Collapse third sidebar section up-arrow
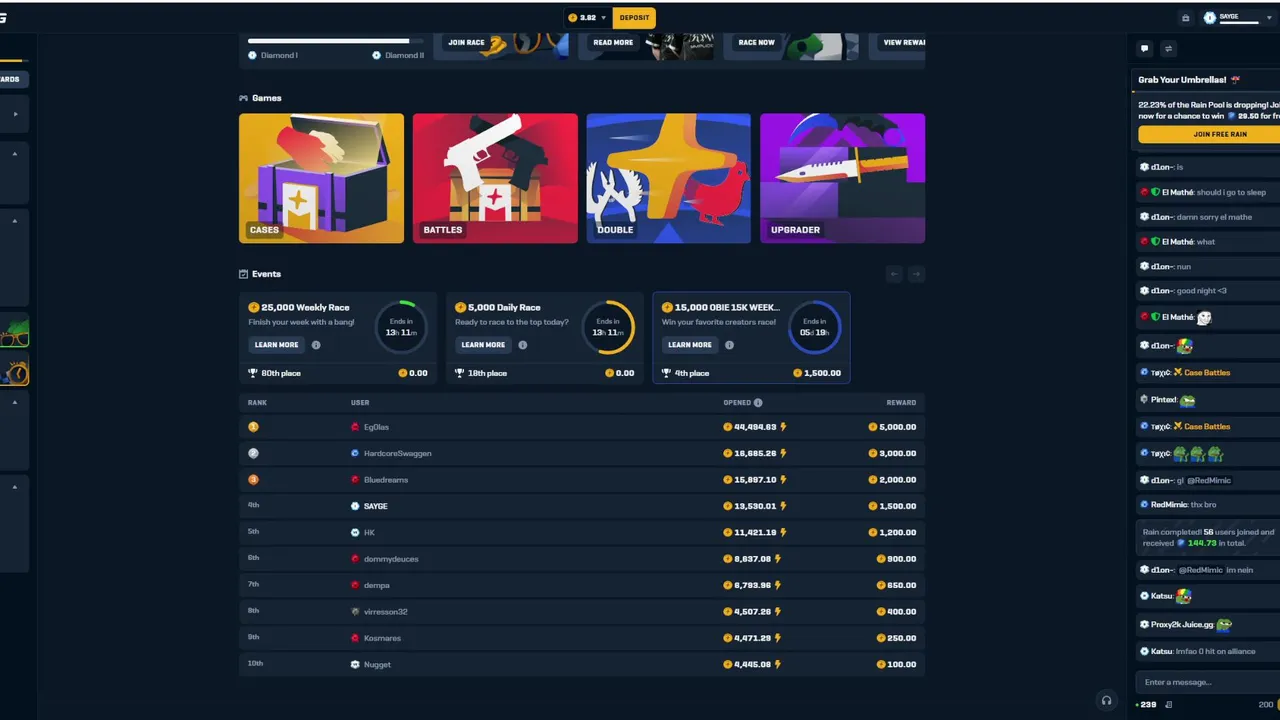This screenshot has width=1280, height=720. [15, 221]
